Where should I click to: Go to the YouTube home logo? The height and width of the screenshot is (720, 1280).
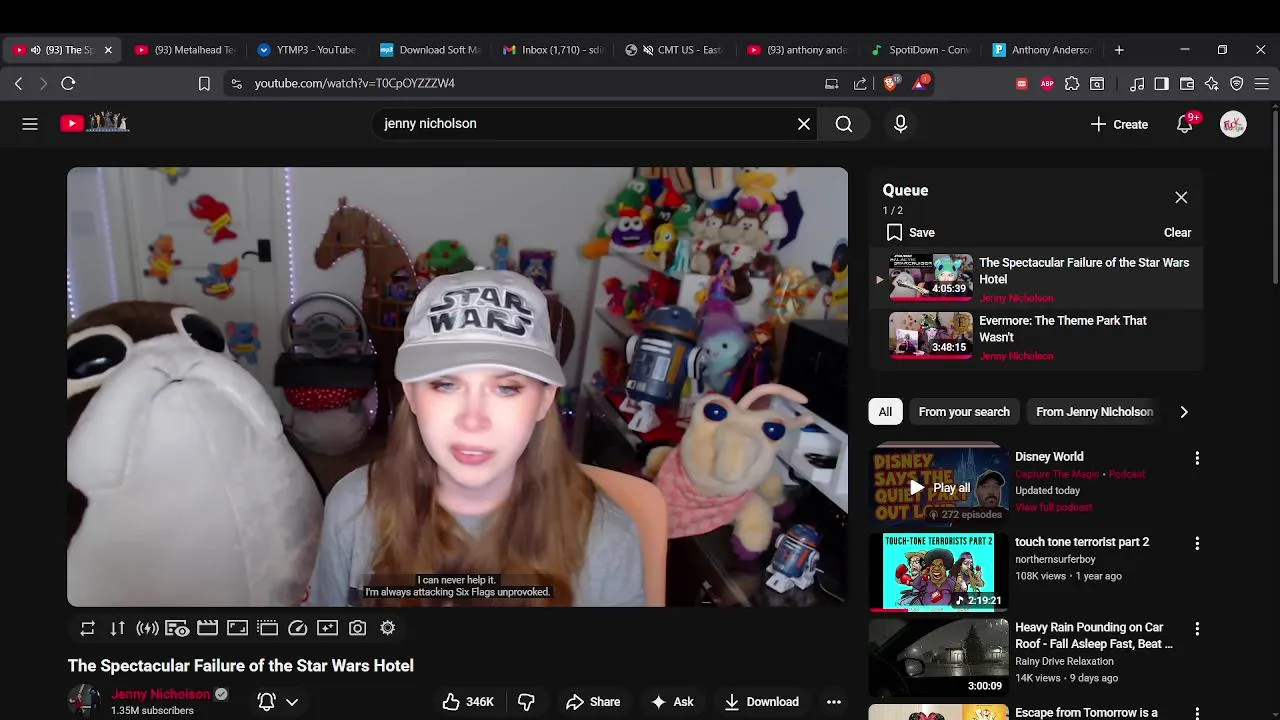(95, 123)
